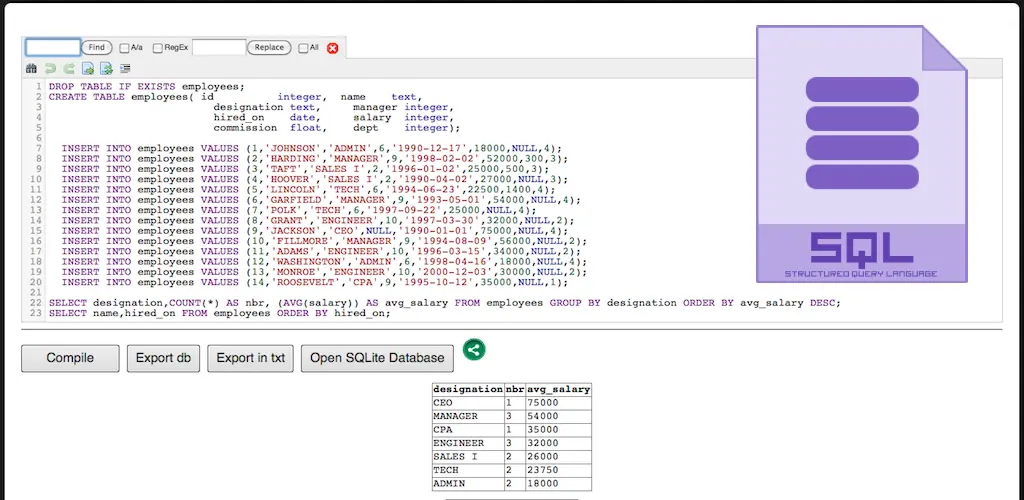Click the page icon with two green arrows
This screenshot has height=500, width=1024.
[106, 68]
